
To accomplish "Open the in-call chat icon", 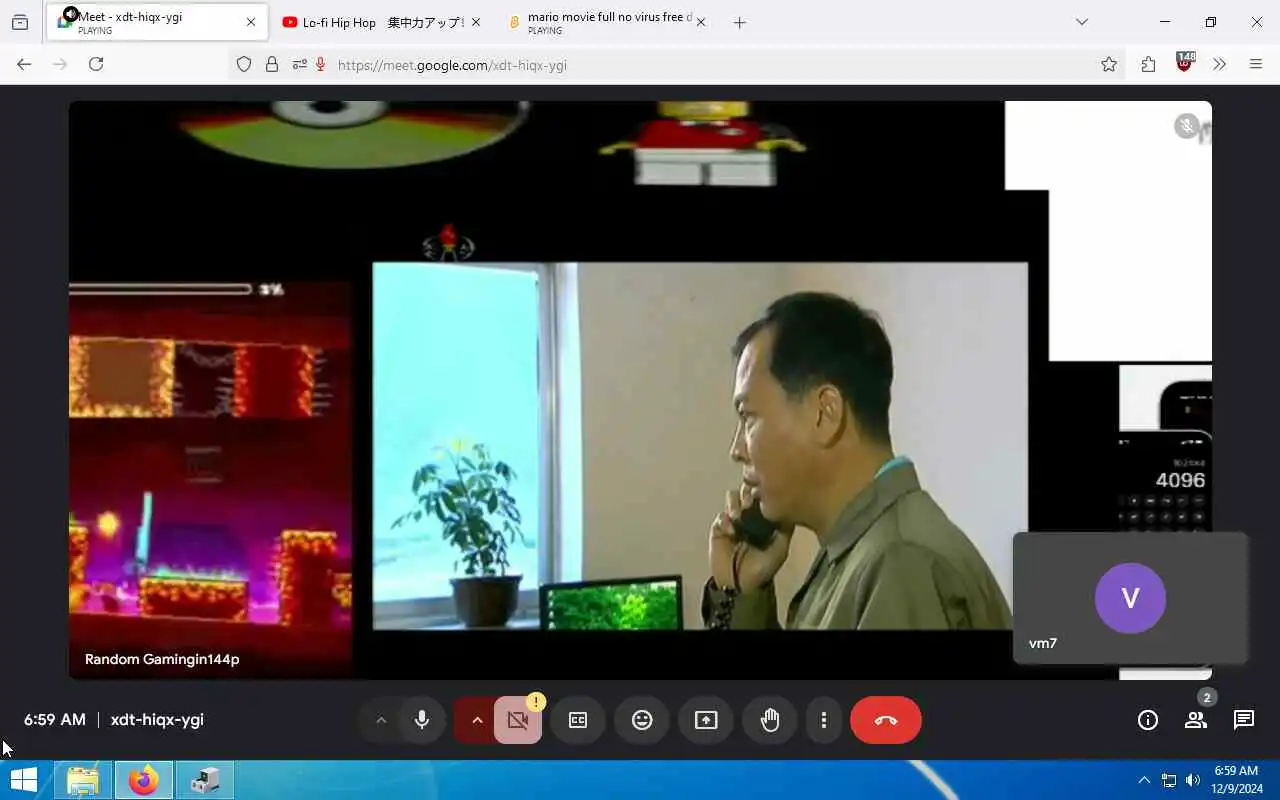I will coord(1244,720).
